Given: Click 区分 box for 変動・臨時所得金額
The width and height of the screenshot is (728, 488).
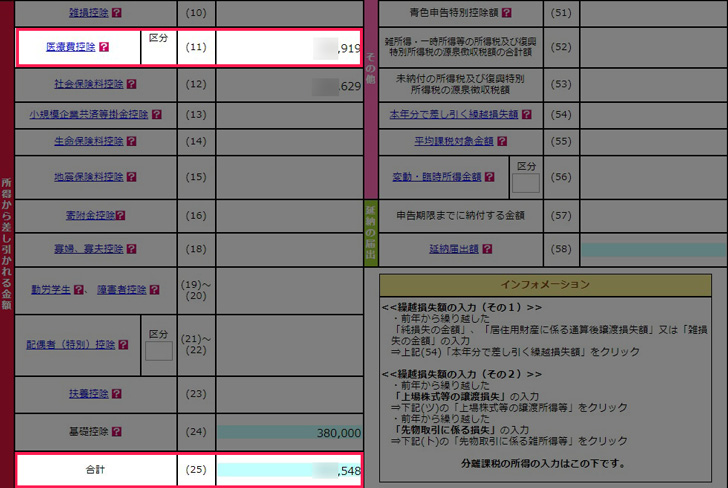Looking at the screenshot, I should (525, 182).
